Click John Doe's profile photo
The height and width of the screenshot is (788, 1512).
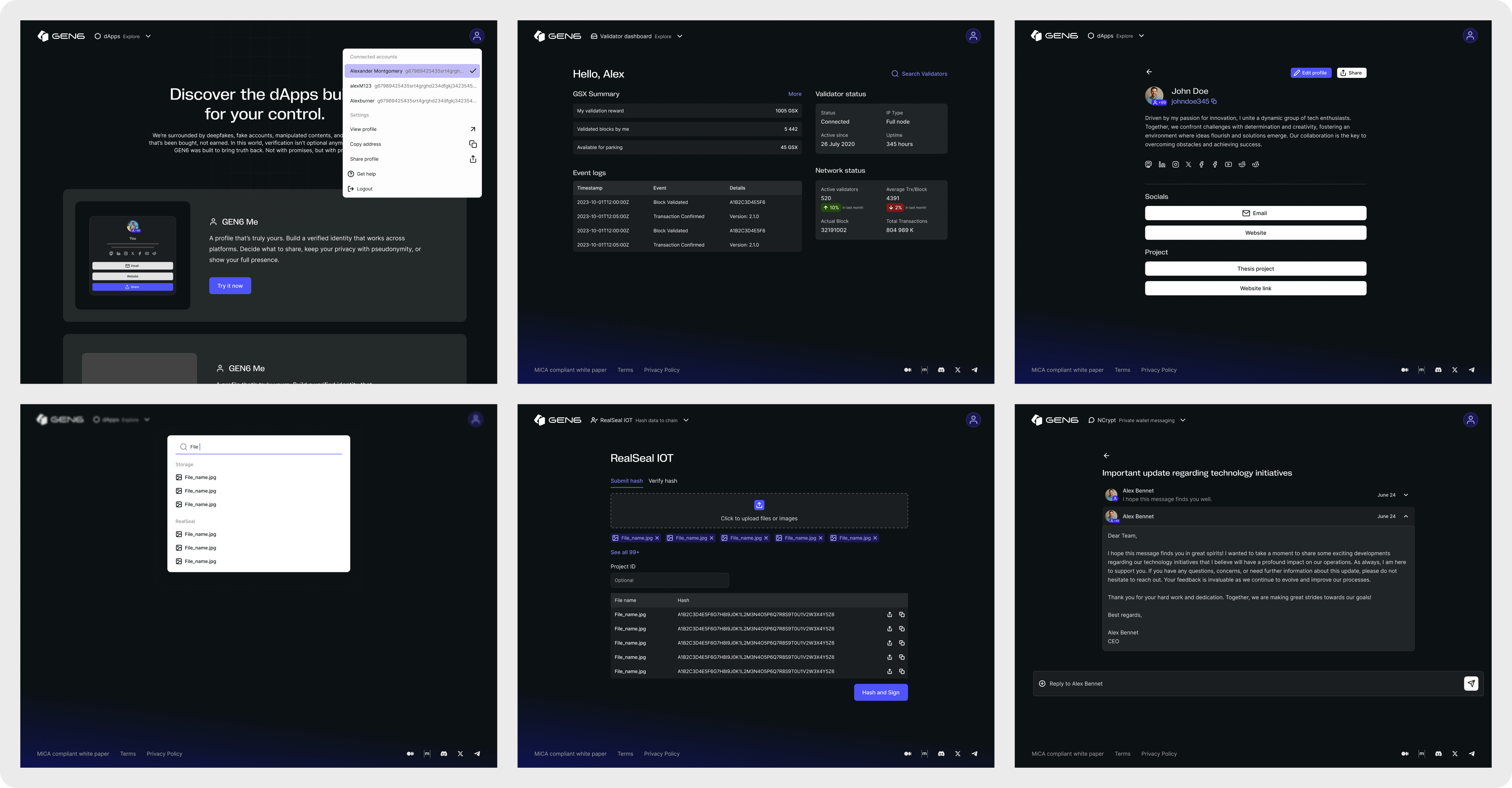[x=1154, y=95]
